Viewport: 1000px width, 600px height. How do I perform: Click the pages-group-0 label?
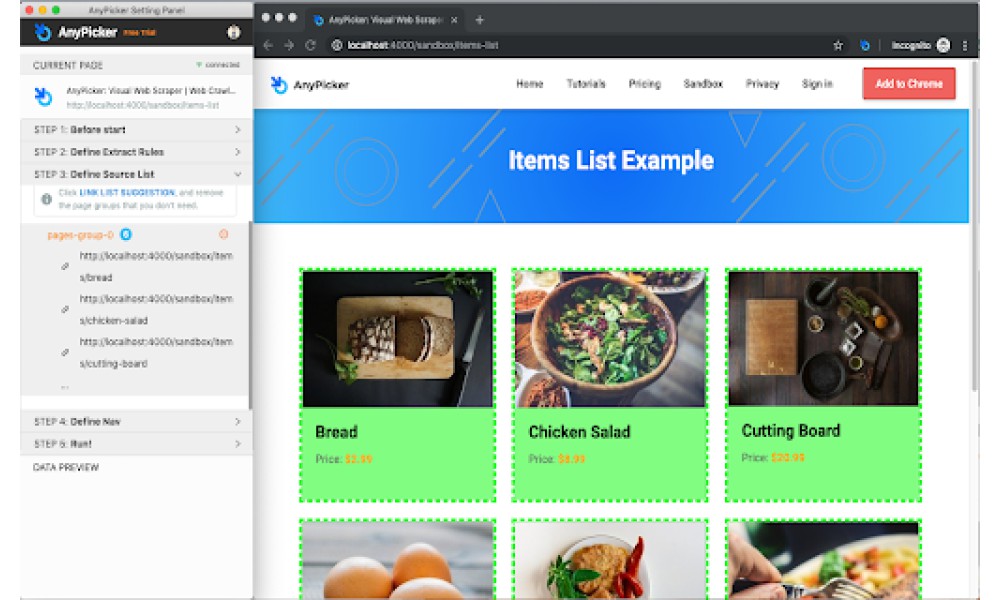pyautogui.click(x=80, y=235)
